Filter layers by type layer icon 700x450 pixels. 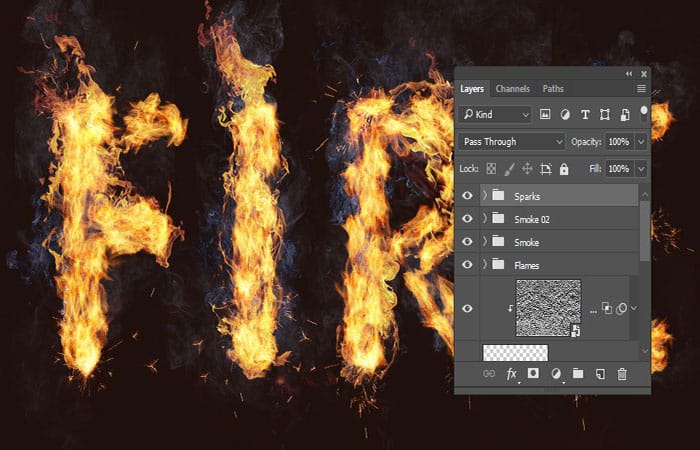(585, 115)
